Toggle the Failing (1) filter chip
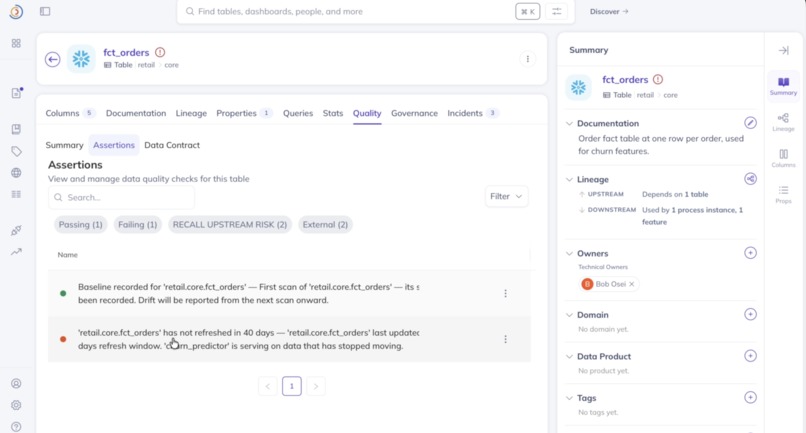The height and width of the screenshot is (433, 806). click(137, 225)
